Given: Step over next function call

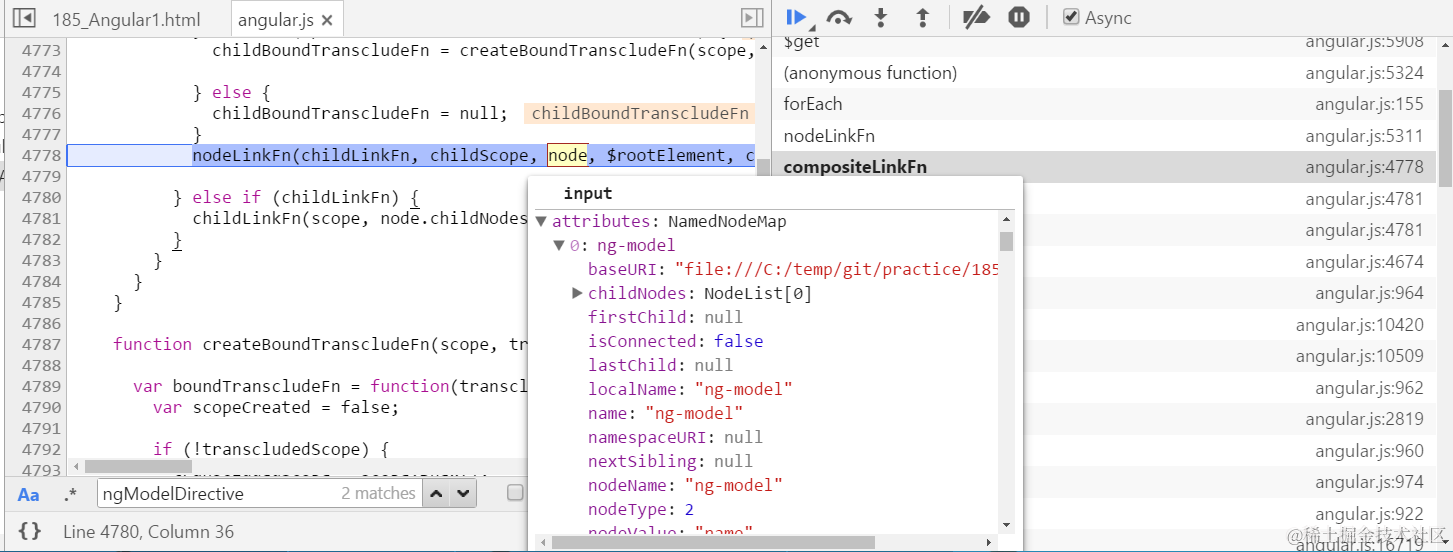Looking at the screenshot, I should click(839, 17).
